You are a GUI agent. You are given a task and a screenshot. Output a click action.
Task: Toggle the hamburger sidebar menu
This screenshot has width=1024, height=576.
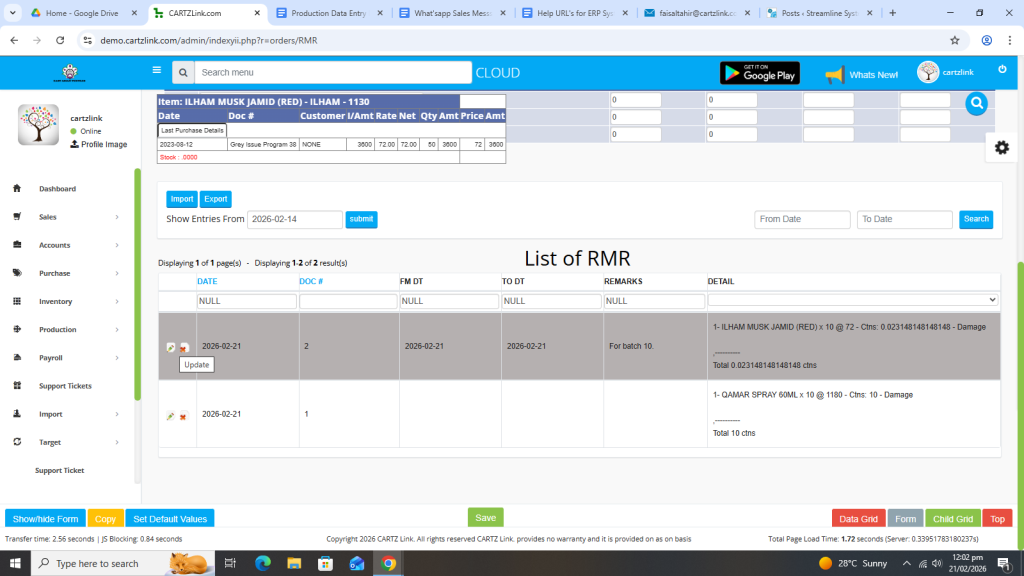coord(156,70)
